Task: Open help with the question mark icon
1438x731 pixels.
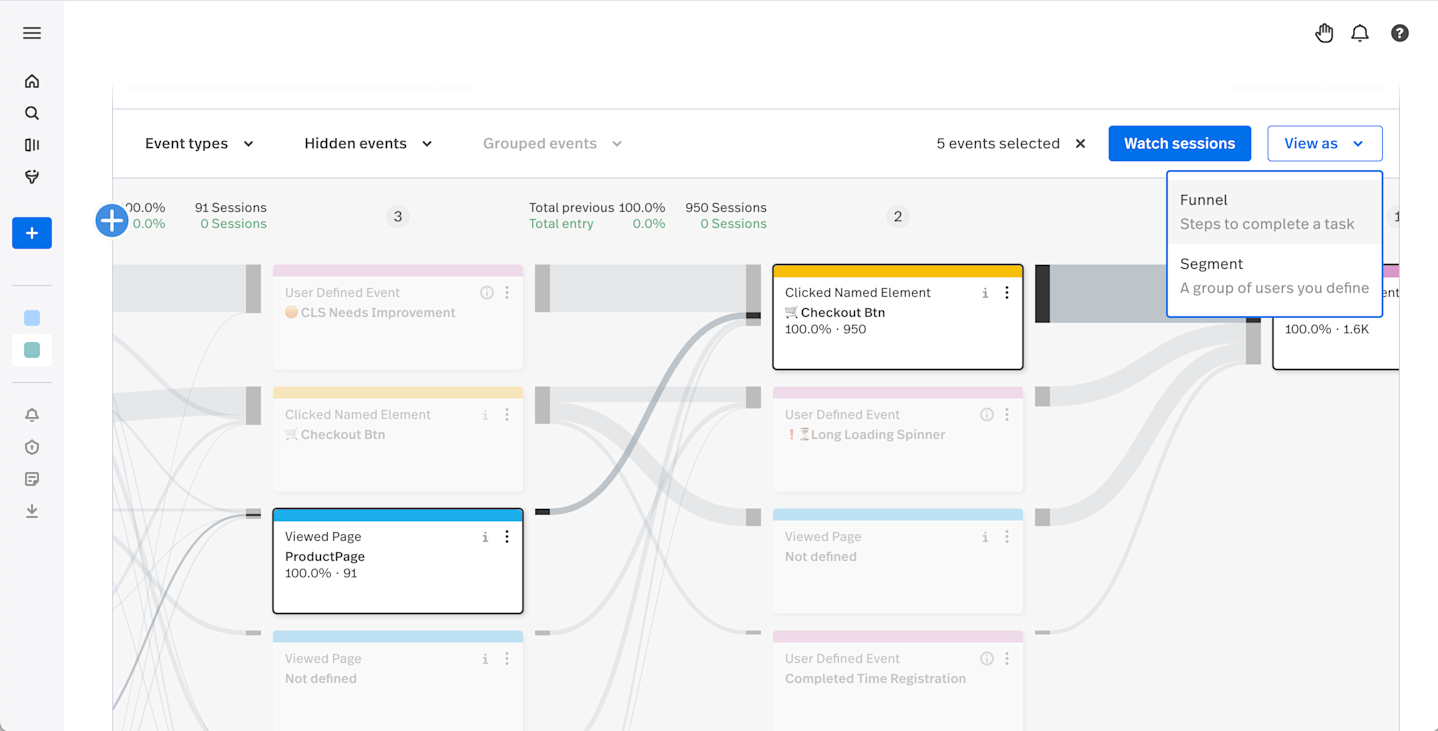Action: [x=1399, y=32]
